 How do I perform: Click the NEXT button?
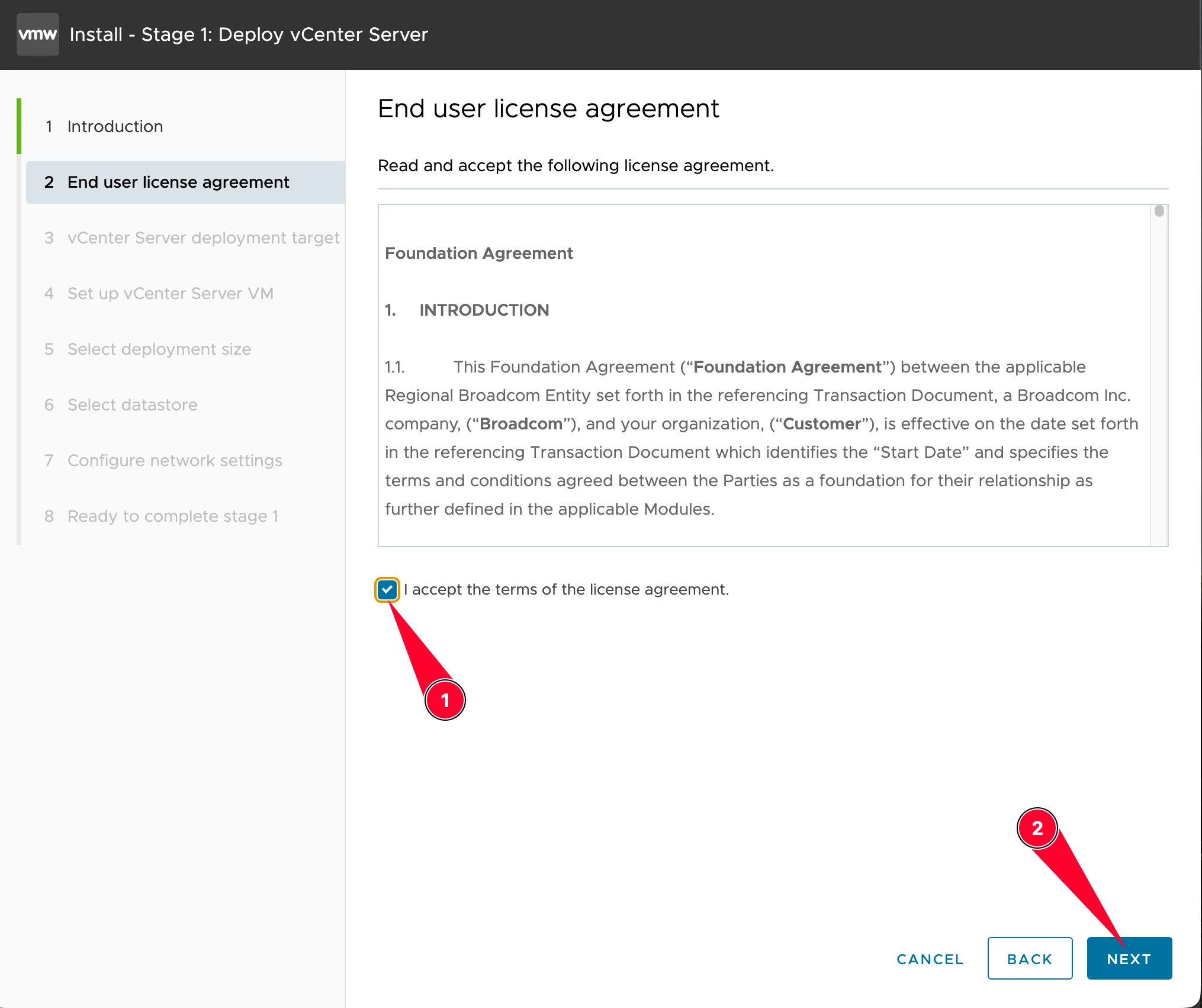[1129, 959]
